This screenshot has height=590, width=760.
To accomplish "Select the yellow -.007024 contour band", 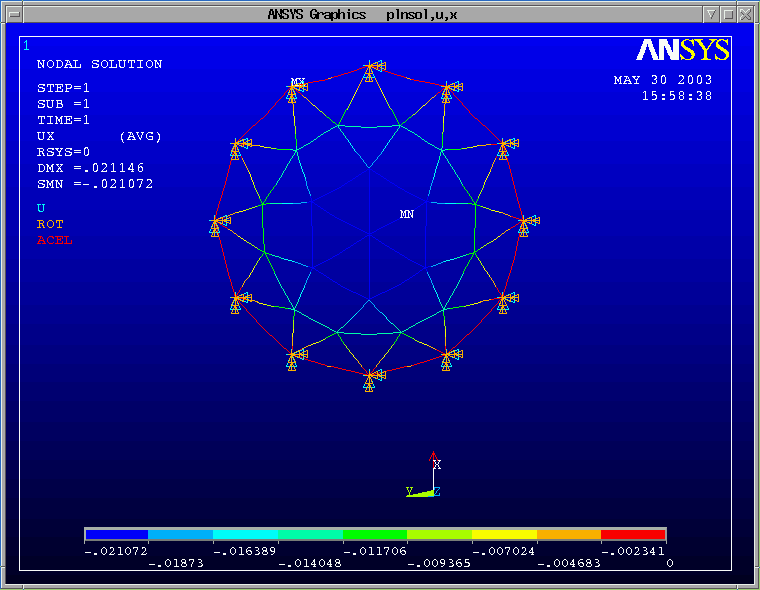I will 504,534.
